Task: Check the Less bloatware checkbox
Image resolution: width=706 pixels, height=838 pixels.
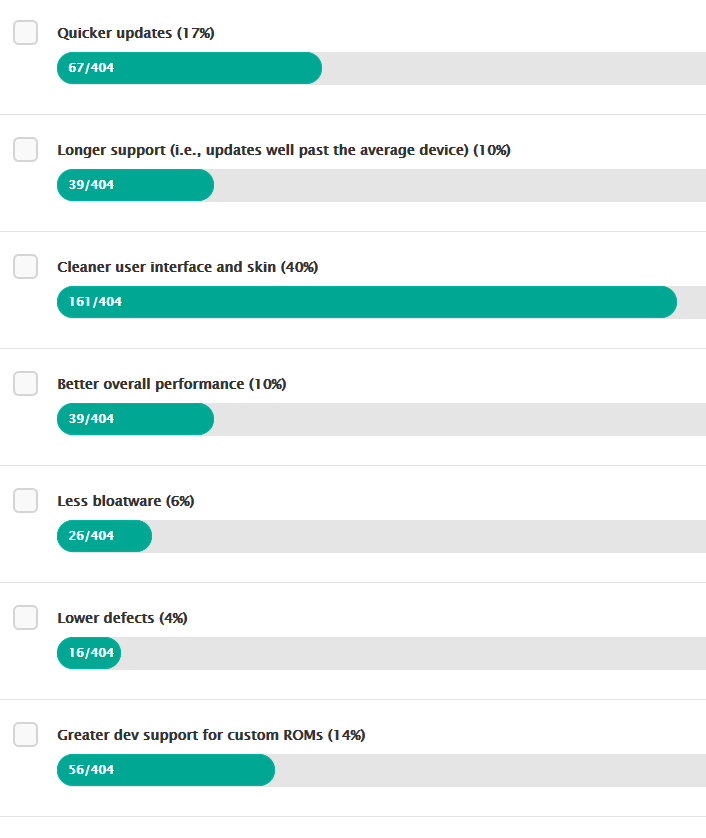Action: (25, 500)
